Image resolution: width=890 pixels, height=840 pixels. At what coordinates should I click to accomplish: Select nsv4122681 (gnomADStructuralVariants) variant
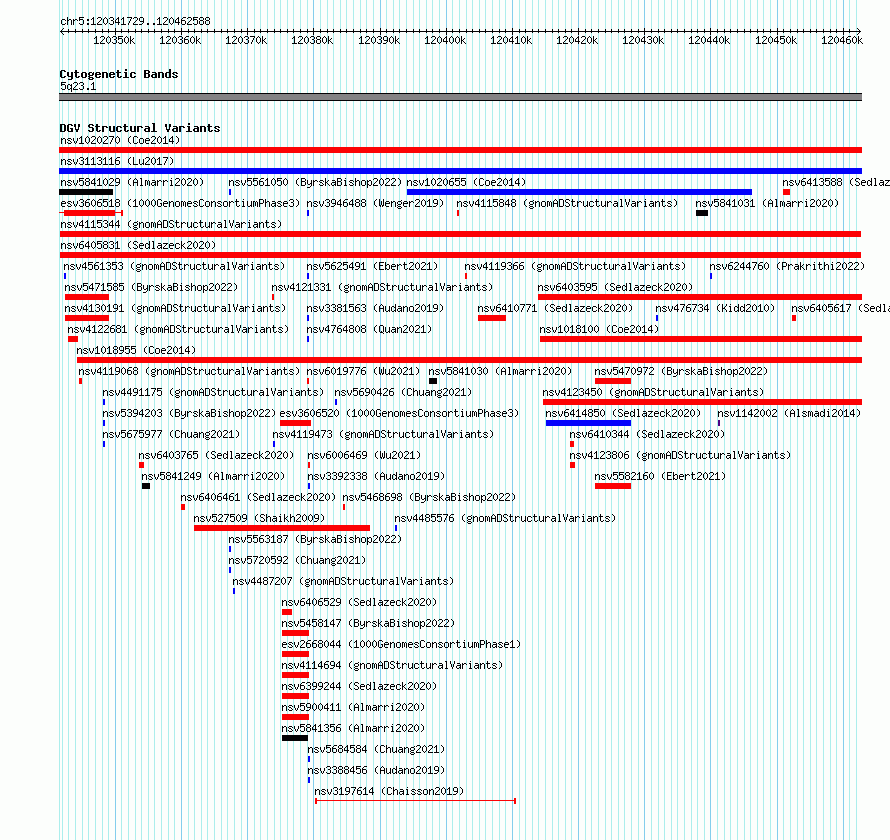pos(178,329)
